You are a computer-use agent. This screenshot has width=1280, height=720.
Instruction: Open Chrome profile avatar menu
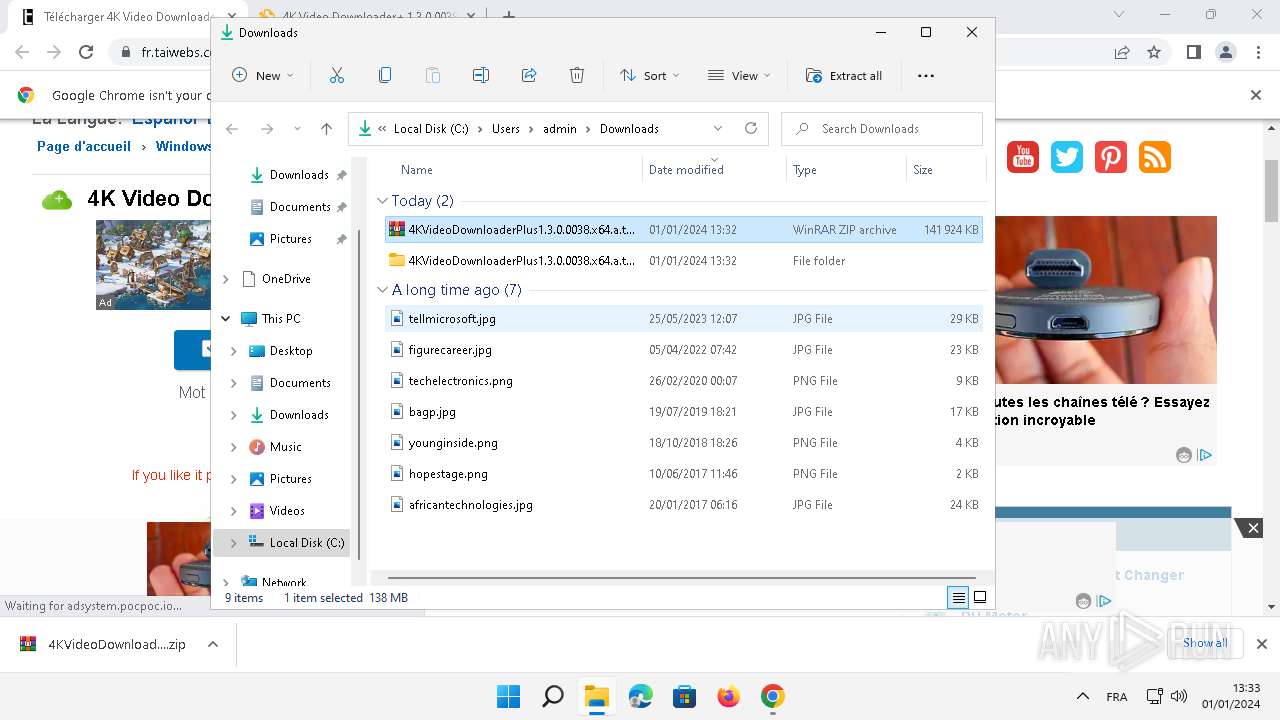coord(1226,52)
